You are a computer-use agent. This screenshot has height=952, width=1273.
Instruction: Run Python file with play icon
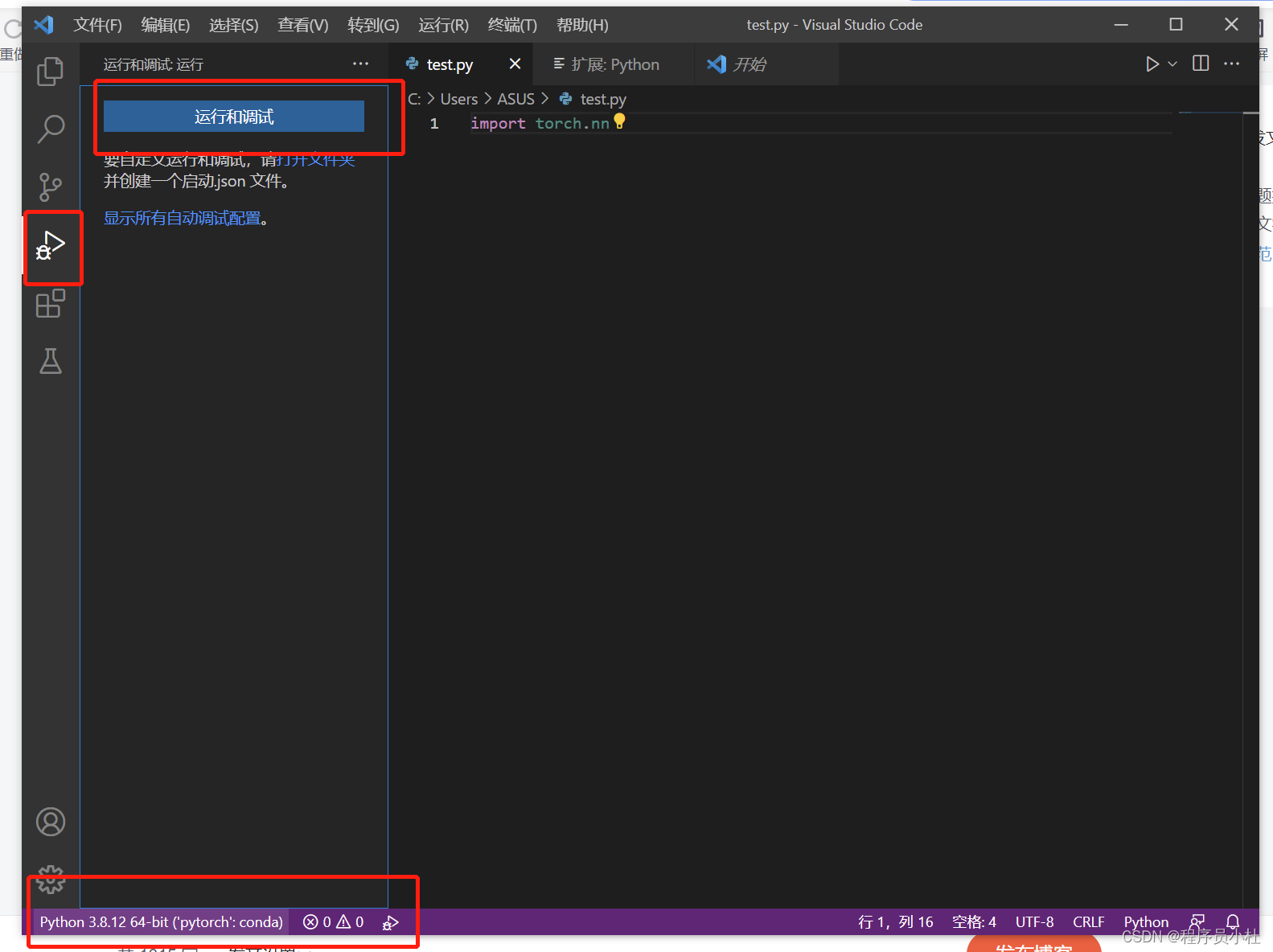[1152, 64]
